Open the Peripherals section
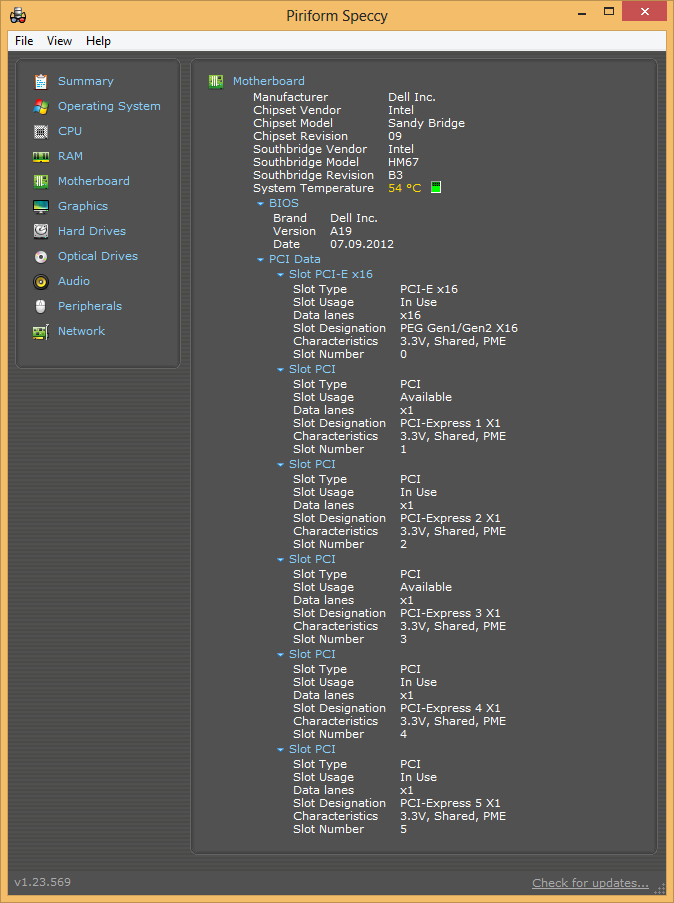The height and width of the screenshot is (903, 674). tap(90, 306)
